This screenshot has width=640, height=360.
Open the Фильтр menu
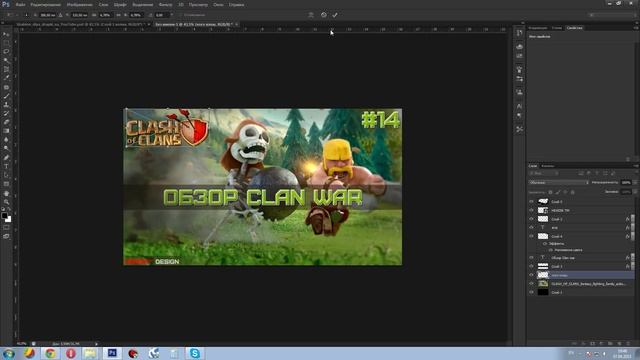pos(165,4)
